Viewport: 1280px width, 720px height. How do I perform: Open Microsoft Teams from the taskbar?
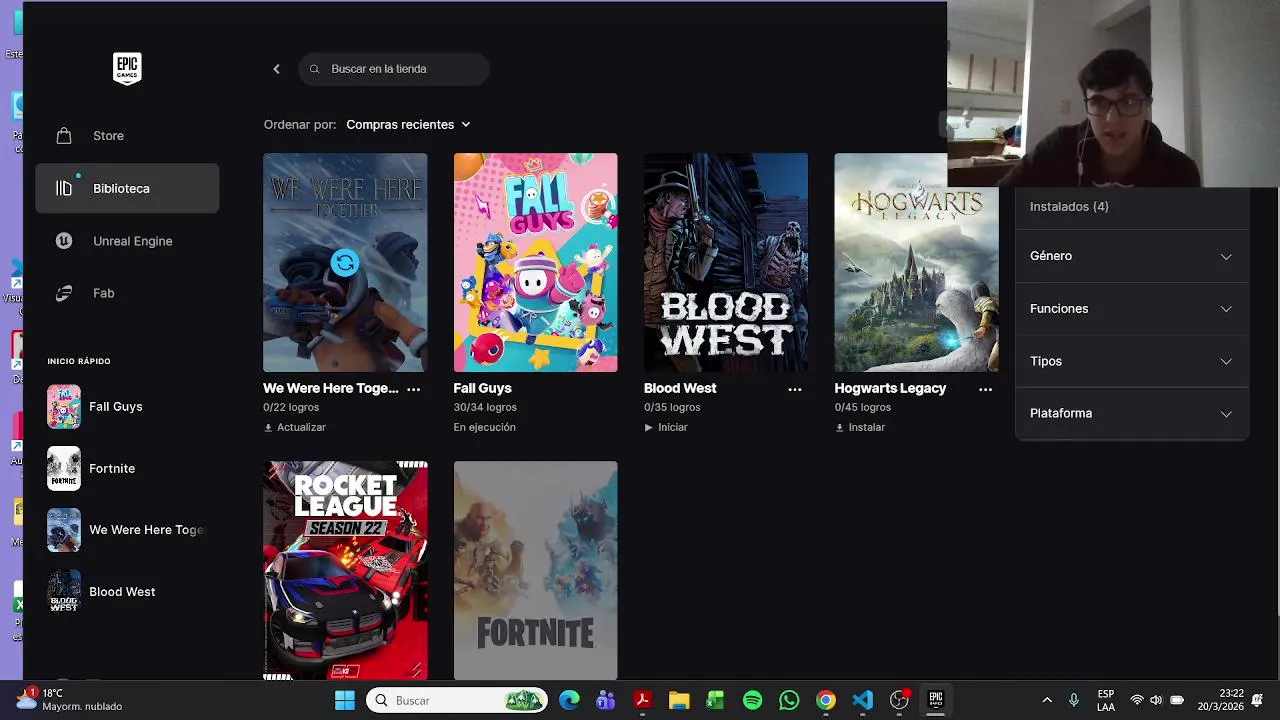point(606,700)
